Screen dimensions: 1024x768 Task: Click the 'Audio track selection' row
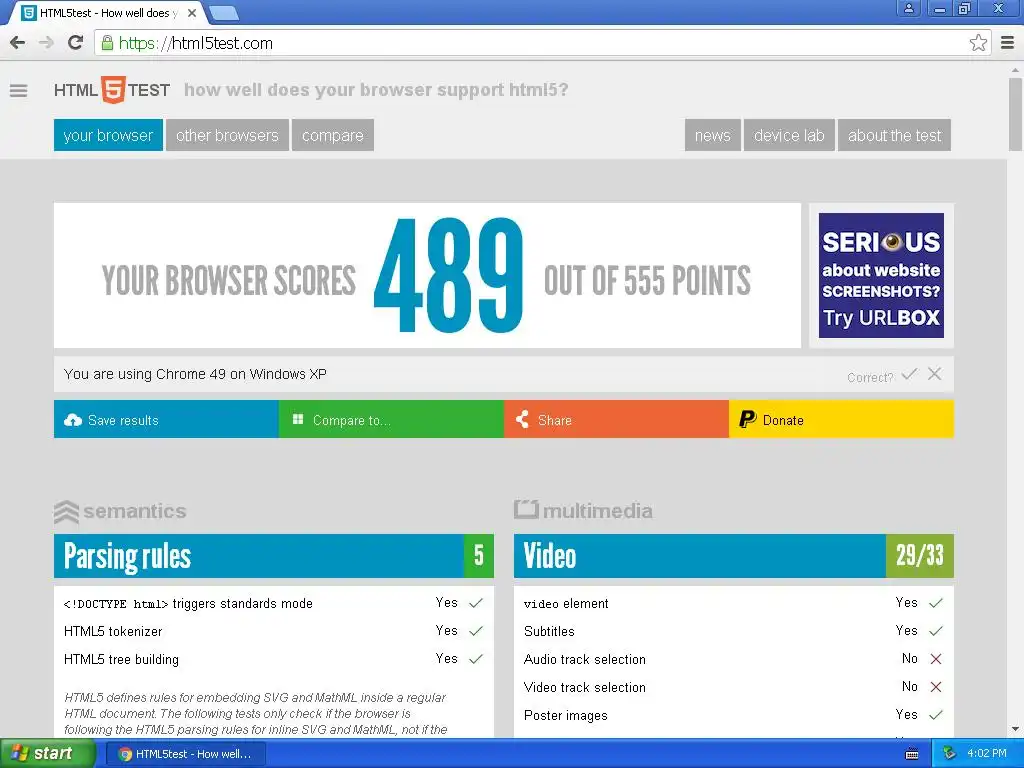[734, 660]
